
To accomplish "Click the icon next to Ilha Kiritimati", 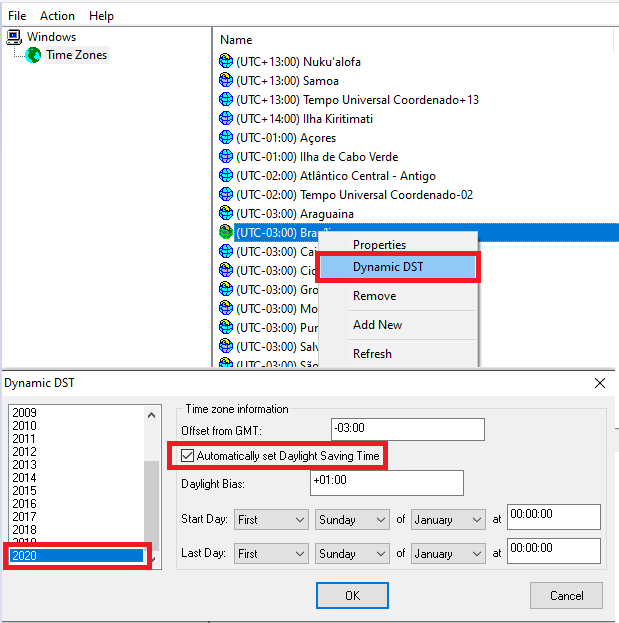I will pyautogui.click(x=226, y=119).
